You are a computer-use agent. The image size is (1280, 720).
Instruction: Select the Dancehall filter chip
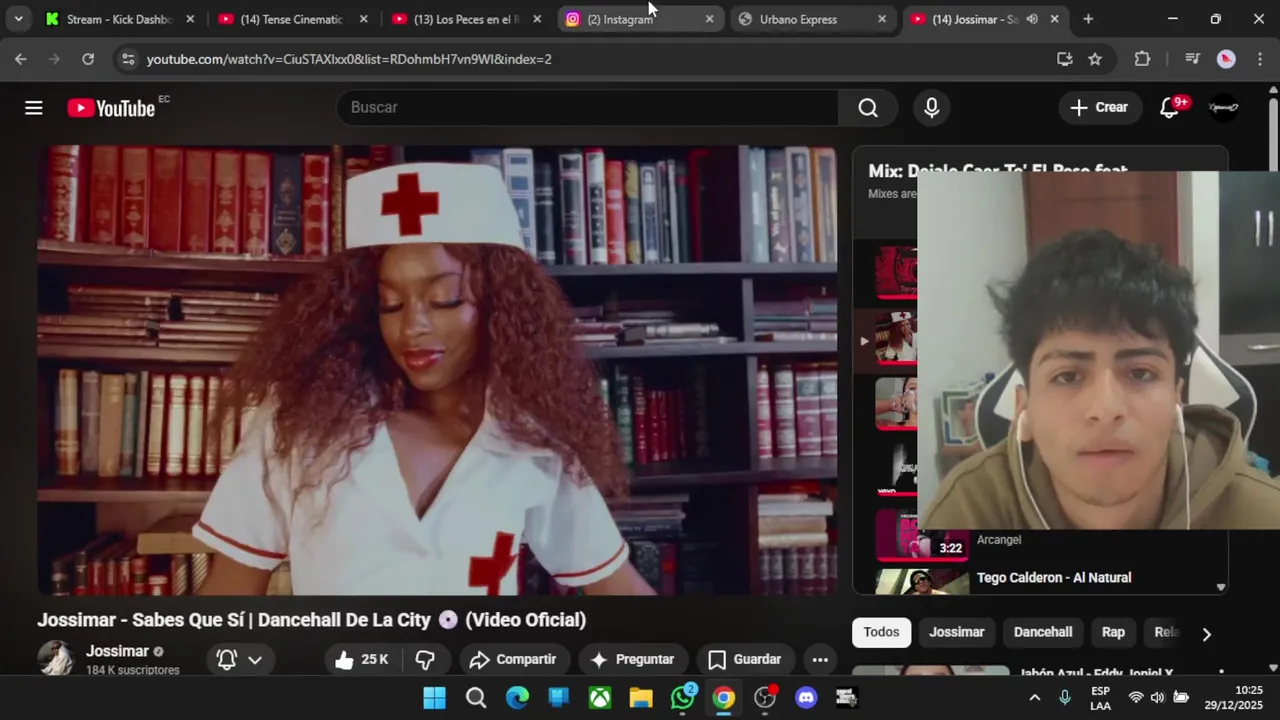coord(1043,632)
